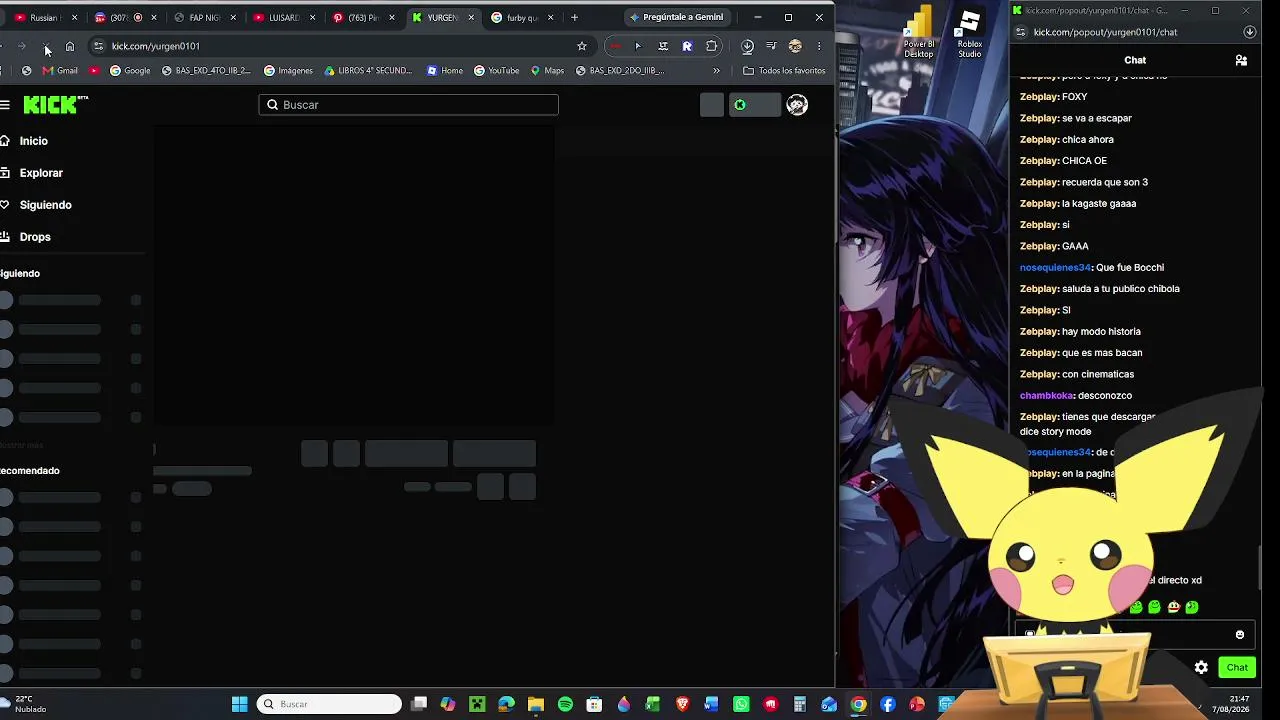Image resolution: width=1280 pixels, height=720 pixels.
Task: Click the Kick user profile avatar
Action: point(797,105)
